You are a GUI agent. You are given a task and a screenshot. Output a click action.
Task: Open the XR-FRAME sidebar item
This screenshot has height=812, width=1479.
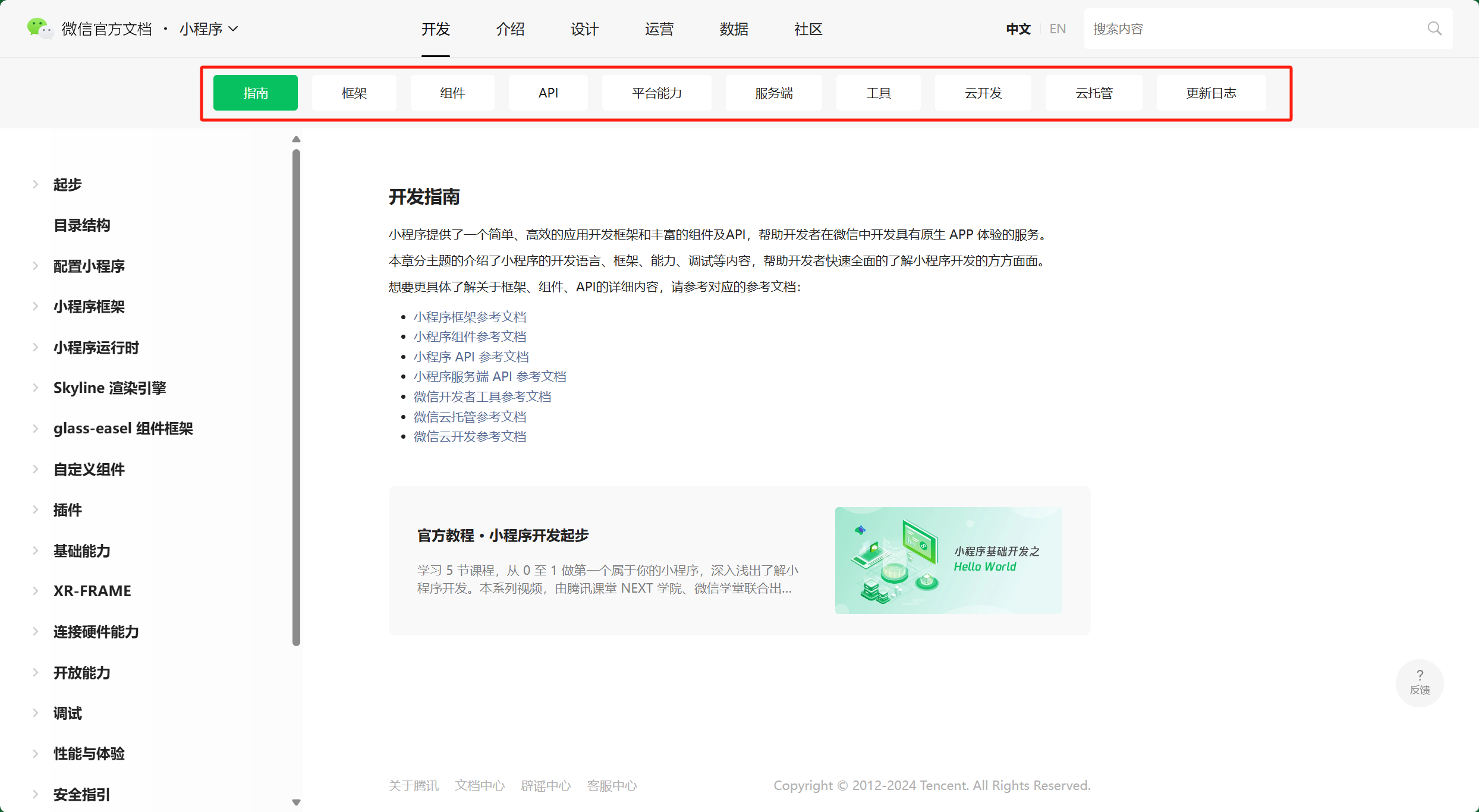pyautogui.click(x=92, y=590)
